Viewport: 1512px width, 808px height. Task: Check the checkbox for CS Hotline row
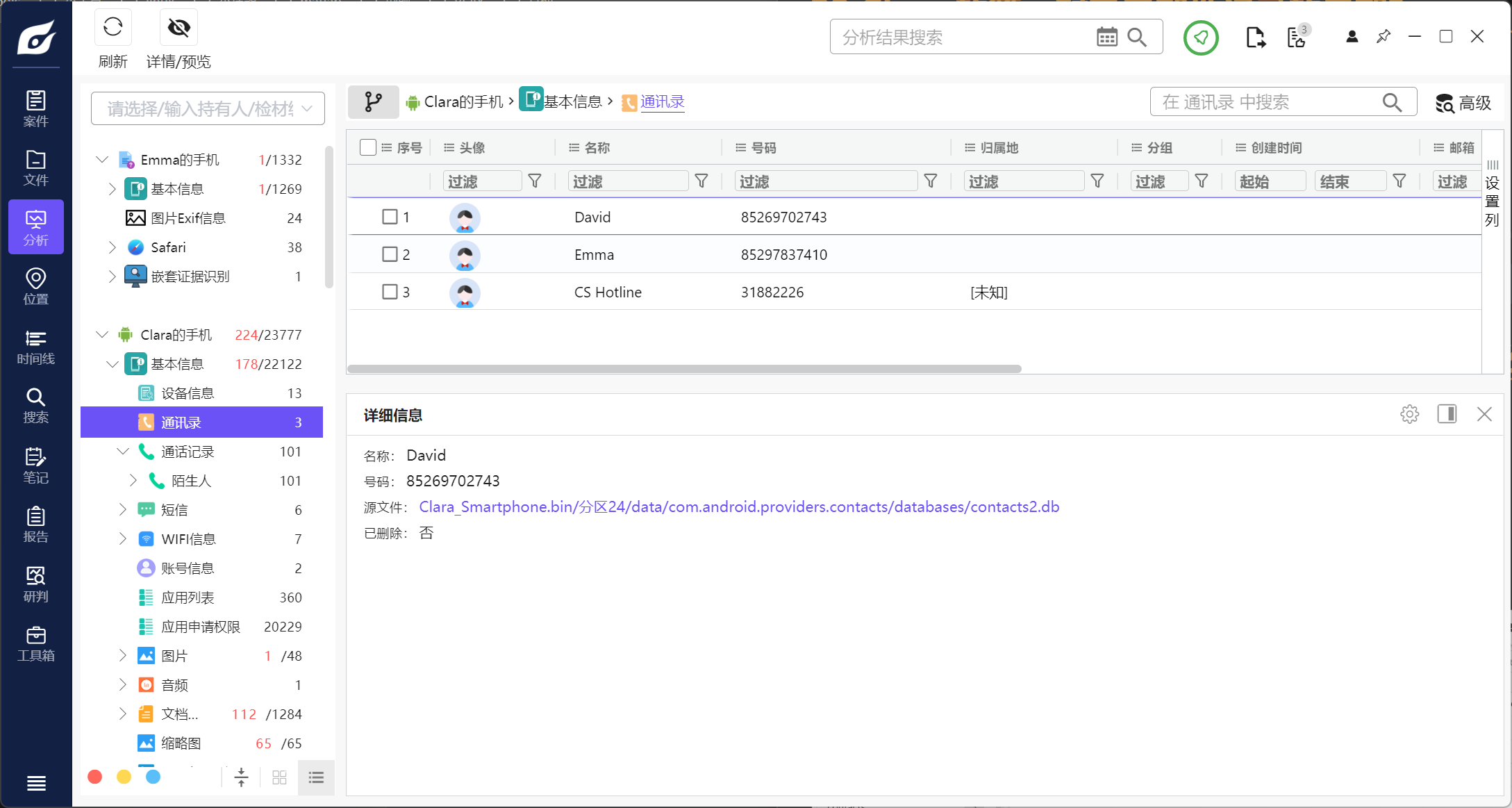(x=390, y=292)
